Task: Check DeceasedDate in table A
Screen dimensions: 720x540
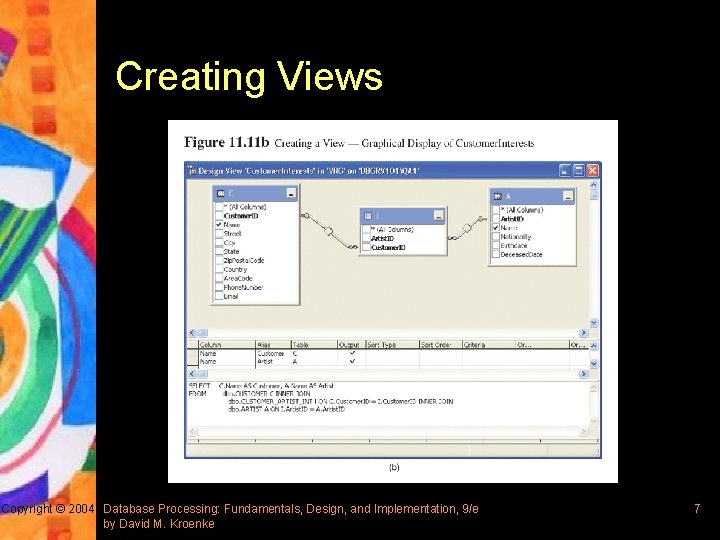Action: (x=496, y=254)
